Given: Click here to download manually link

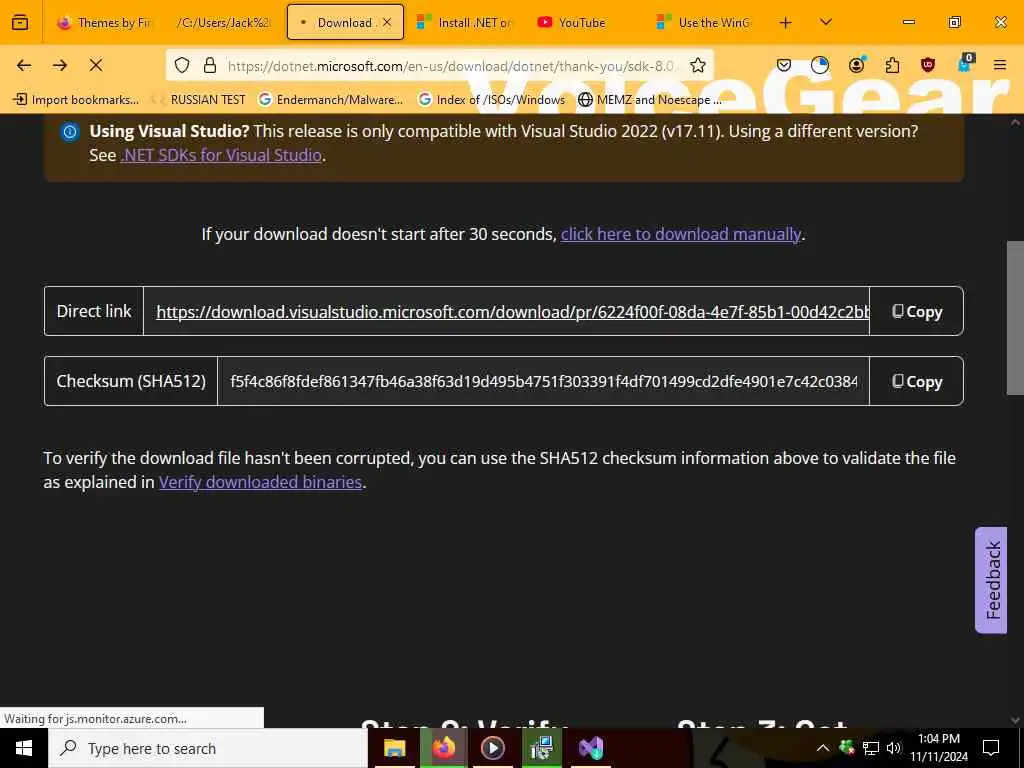Looking at the screenshot, I should pyautogui.click(x=680, y=234).
